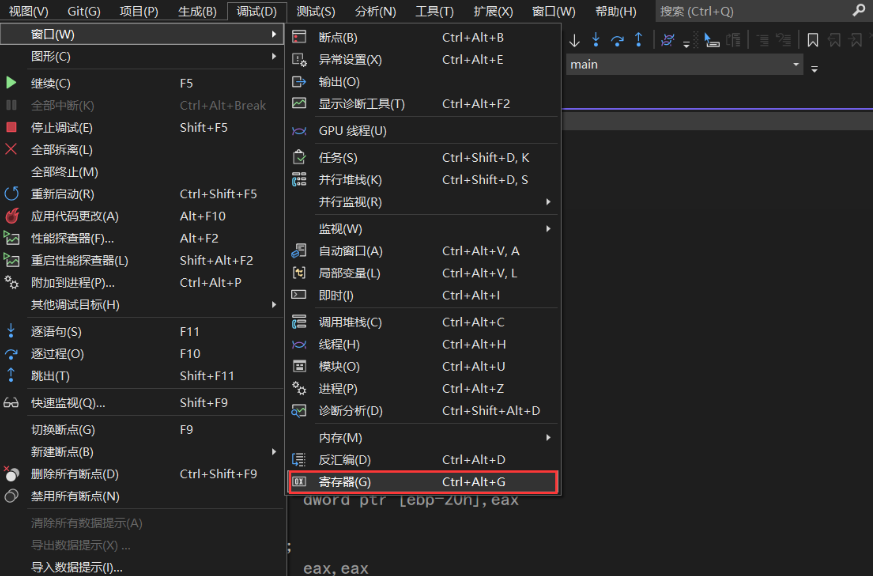Click the 任务 clipboard icon
This screenshot has height=576, width=873.
(299, 157)
